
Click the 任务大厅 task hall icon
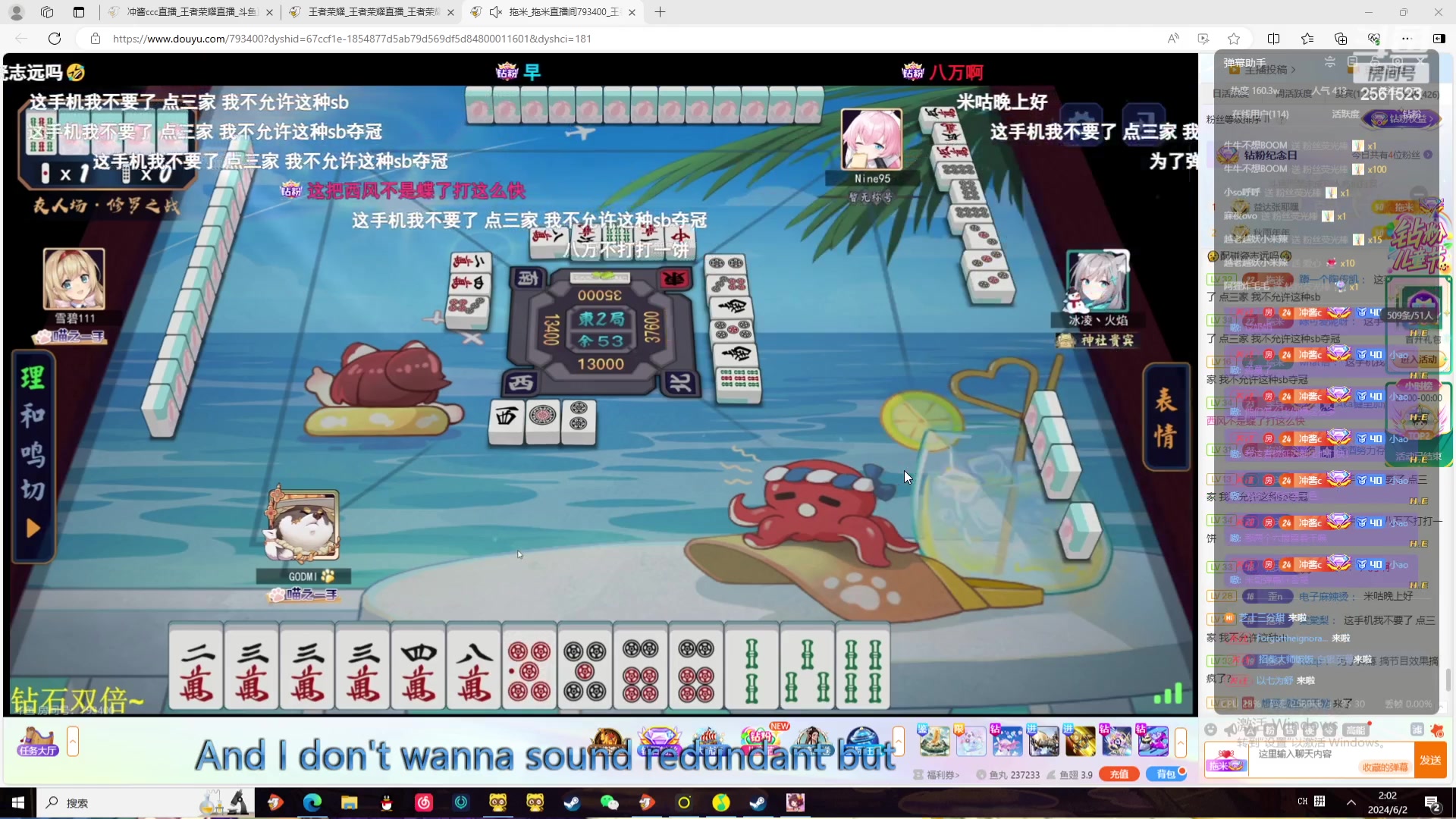tap(37, 741)
